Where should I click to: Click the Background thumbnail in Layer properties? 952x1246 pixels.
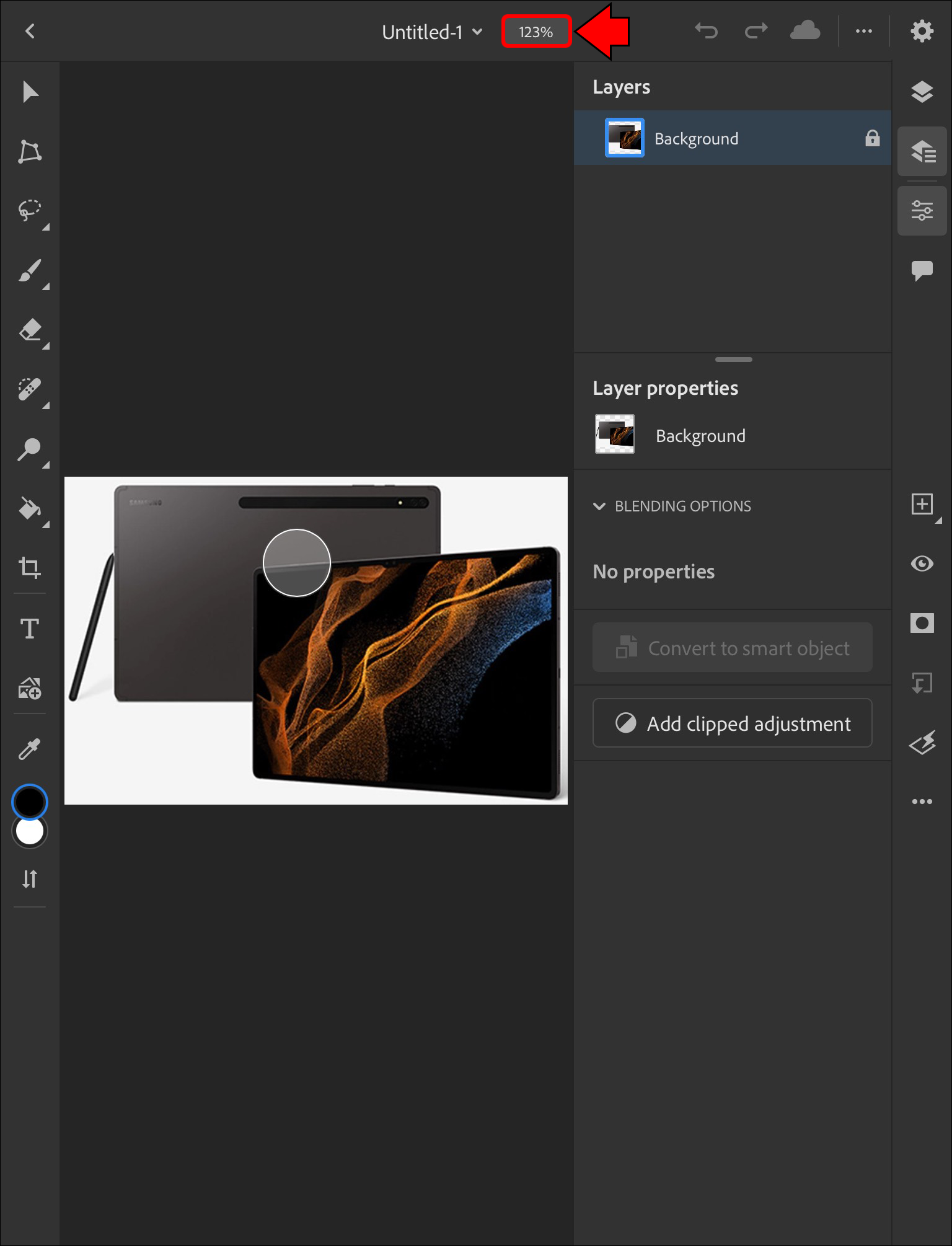615,434
